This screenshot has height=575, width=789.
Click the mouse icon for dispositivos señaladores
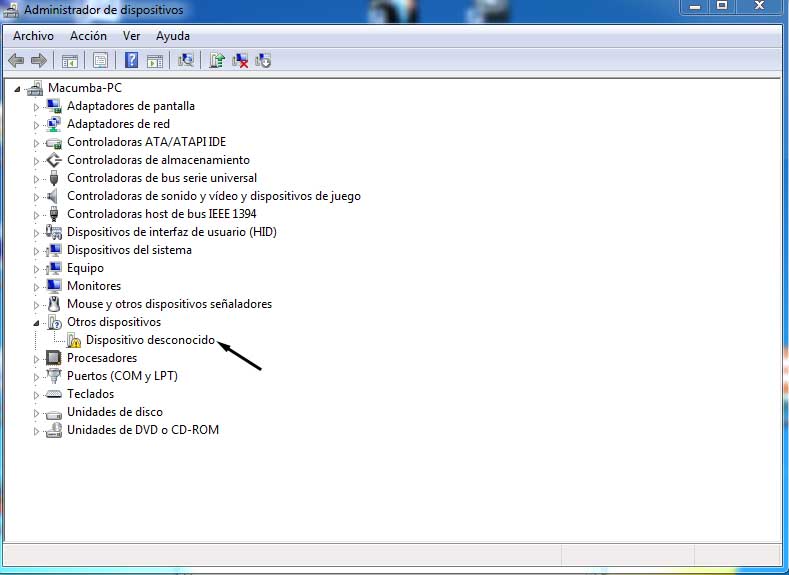[x=53, y=304]
